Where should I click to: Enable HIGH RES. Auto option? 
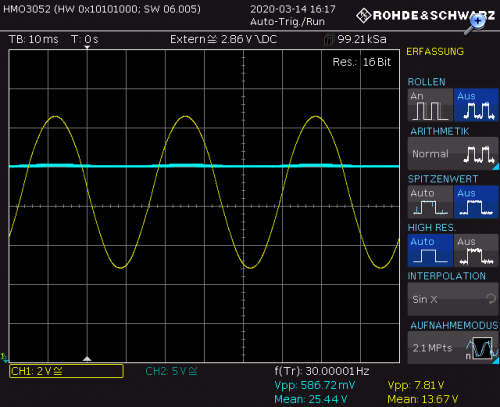coord(430,250)
